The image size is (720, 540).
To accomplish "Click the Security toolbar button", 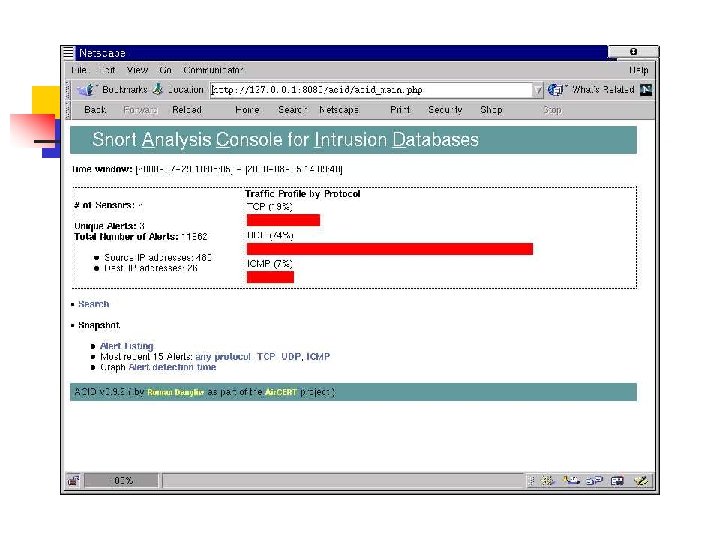I will [445, 110].
